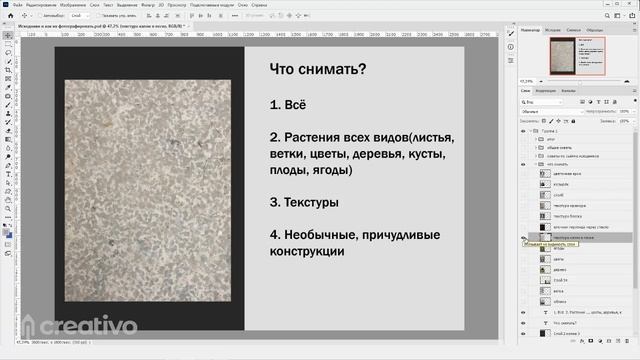Click the foreground color swatch

coord(7,233)
